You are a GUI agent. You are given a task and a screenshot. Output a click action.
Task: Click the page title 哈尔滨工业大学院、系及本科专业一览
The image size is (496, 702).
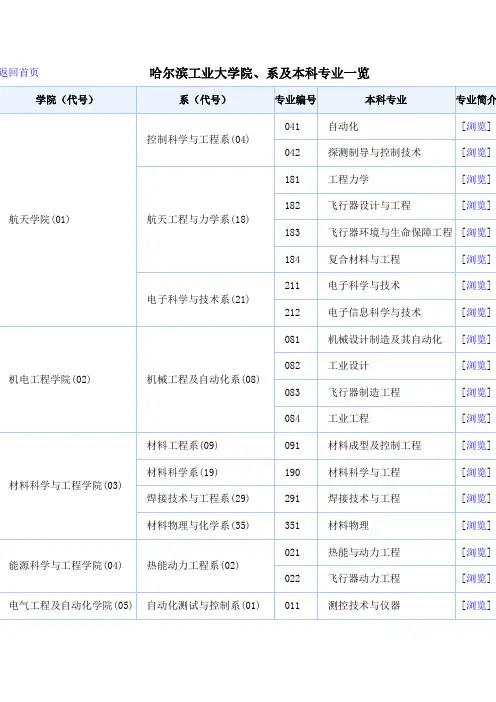(259, 73)
